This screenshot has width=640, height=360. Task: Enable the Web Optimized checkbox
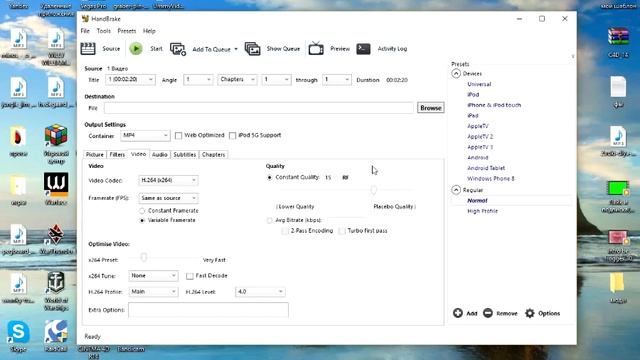(x=178, y=136)
